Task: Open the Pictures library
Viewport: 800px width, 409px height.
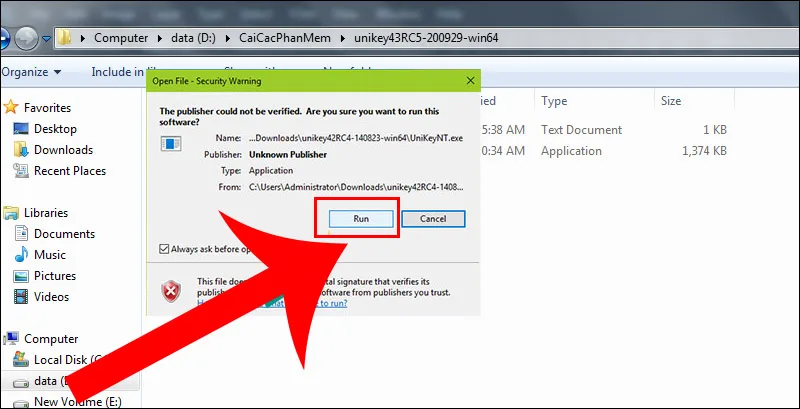Action: pos(56,276)
